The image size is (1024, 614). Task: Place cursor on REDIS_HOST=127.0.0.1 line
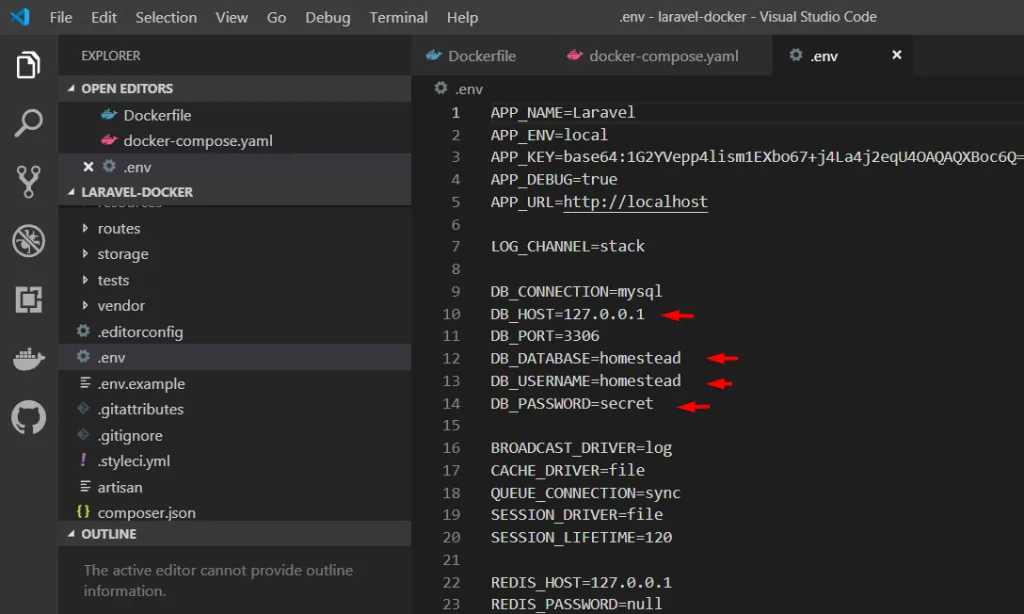[581, 582]
